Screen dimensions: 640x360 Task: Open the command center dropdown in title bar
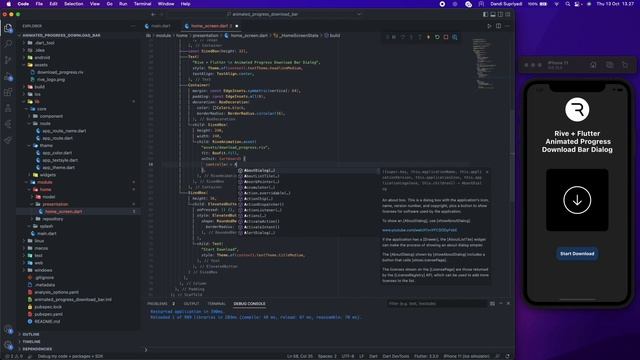359,14
